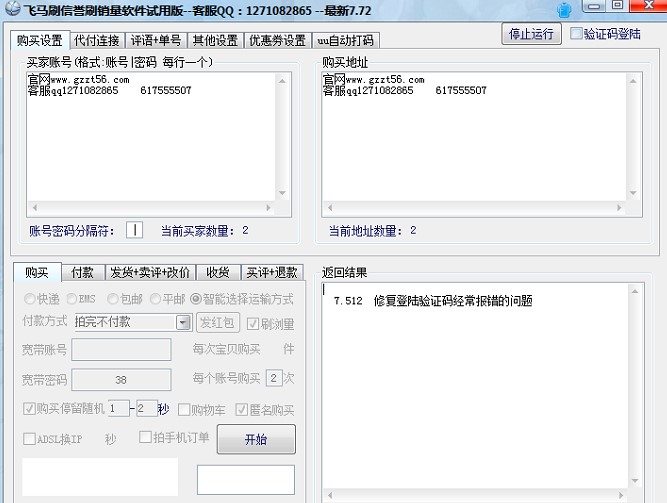Screen dimensions: 667x503
Task: Click up arrow of 买家账号 scrollbar
Action: pos(282,81)
